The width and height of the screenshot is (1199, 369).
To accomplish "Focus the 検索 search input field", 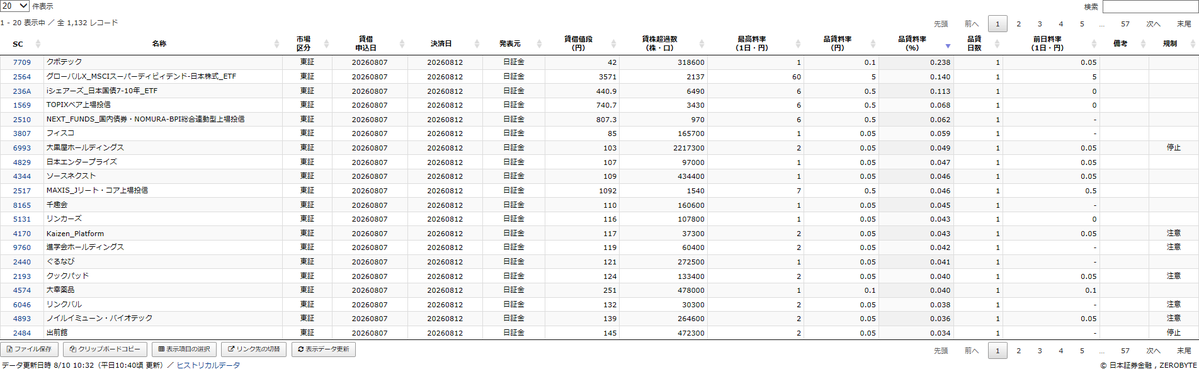I will tap(1150, 6).
